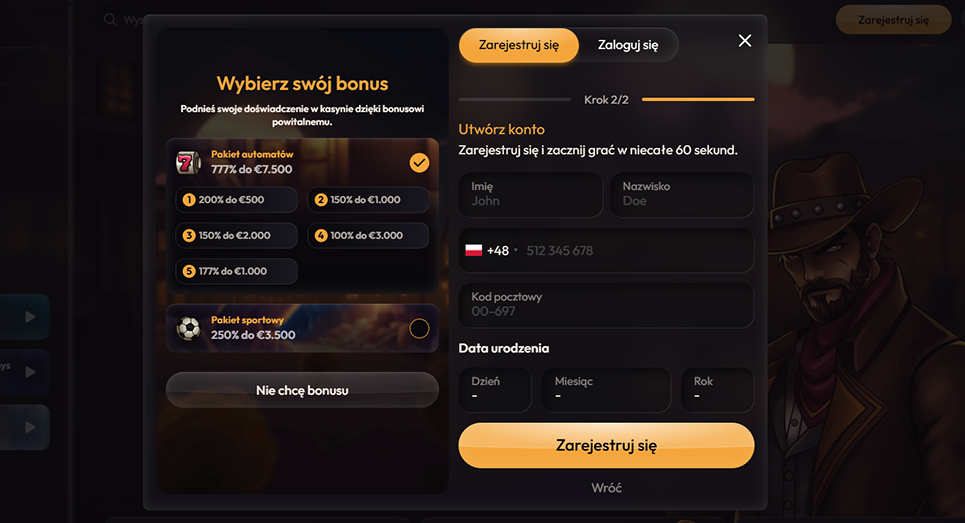Deselect the checked Pakiet automatów checkmark
This screenshot has width=965, height=523.
[419, 162]
